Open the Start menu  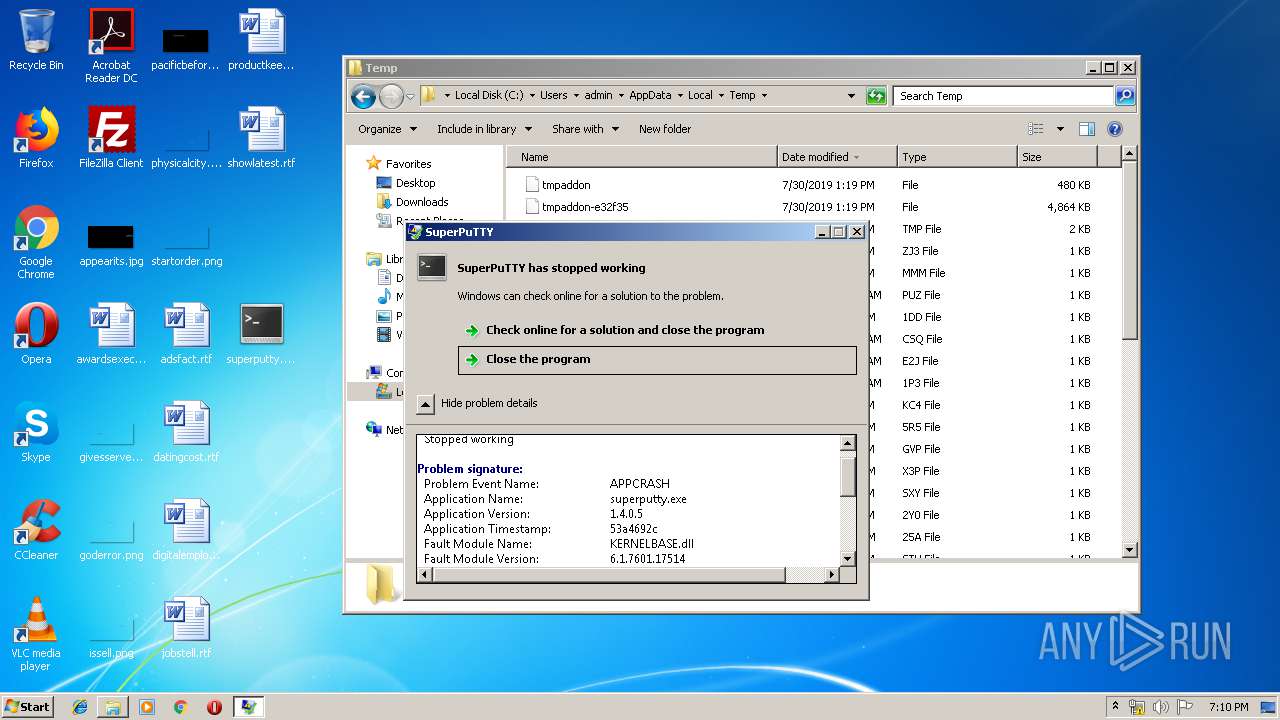coord(28,707)
